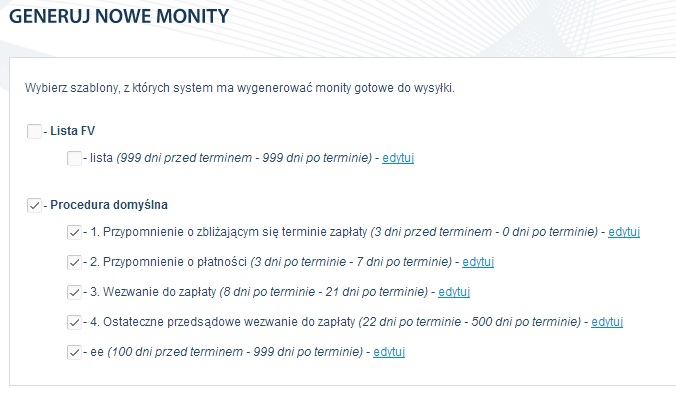Open edytuj for Wezwanie do zapłaty
Viewport: 676px width, 397px height.
(x=454, y=292)
